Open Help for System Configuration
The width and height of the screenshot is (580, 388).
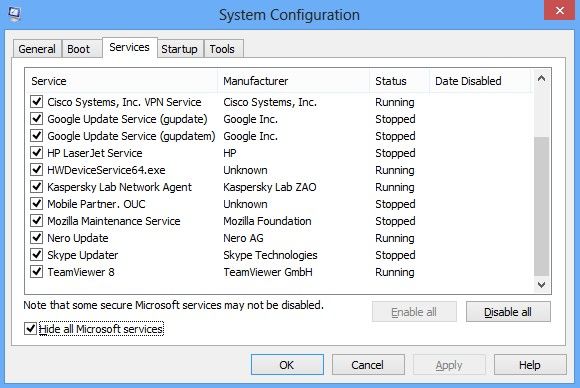point(530,365)
